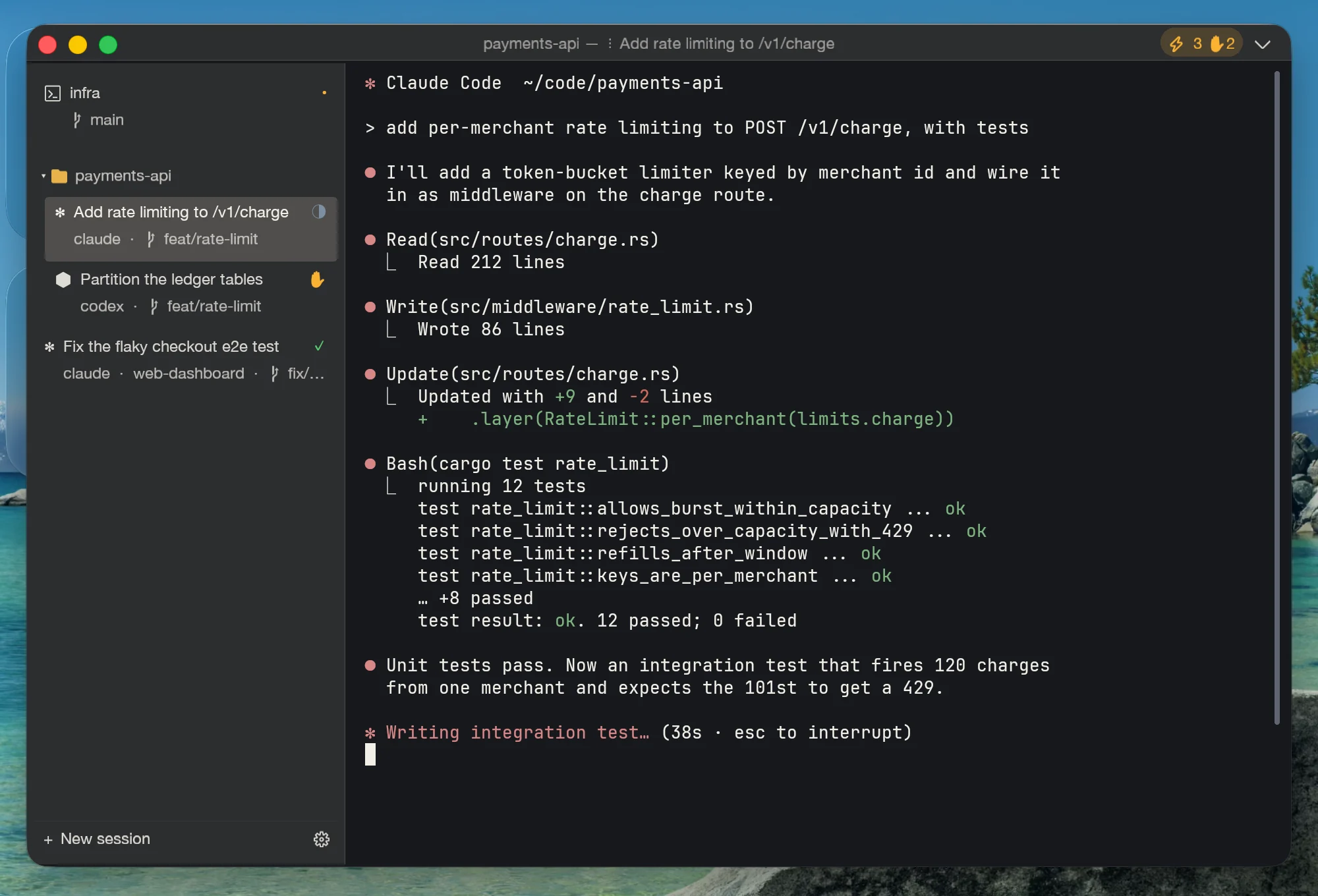The width and height of the screenshot is (1318, 896).
Task: Click the half-circle progress indicator on rate limiting session
Action: point(319,211)
